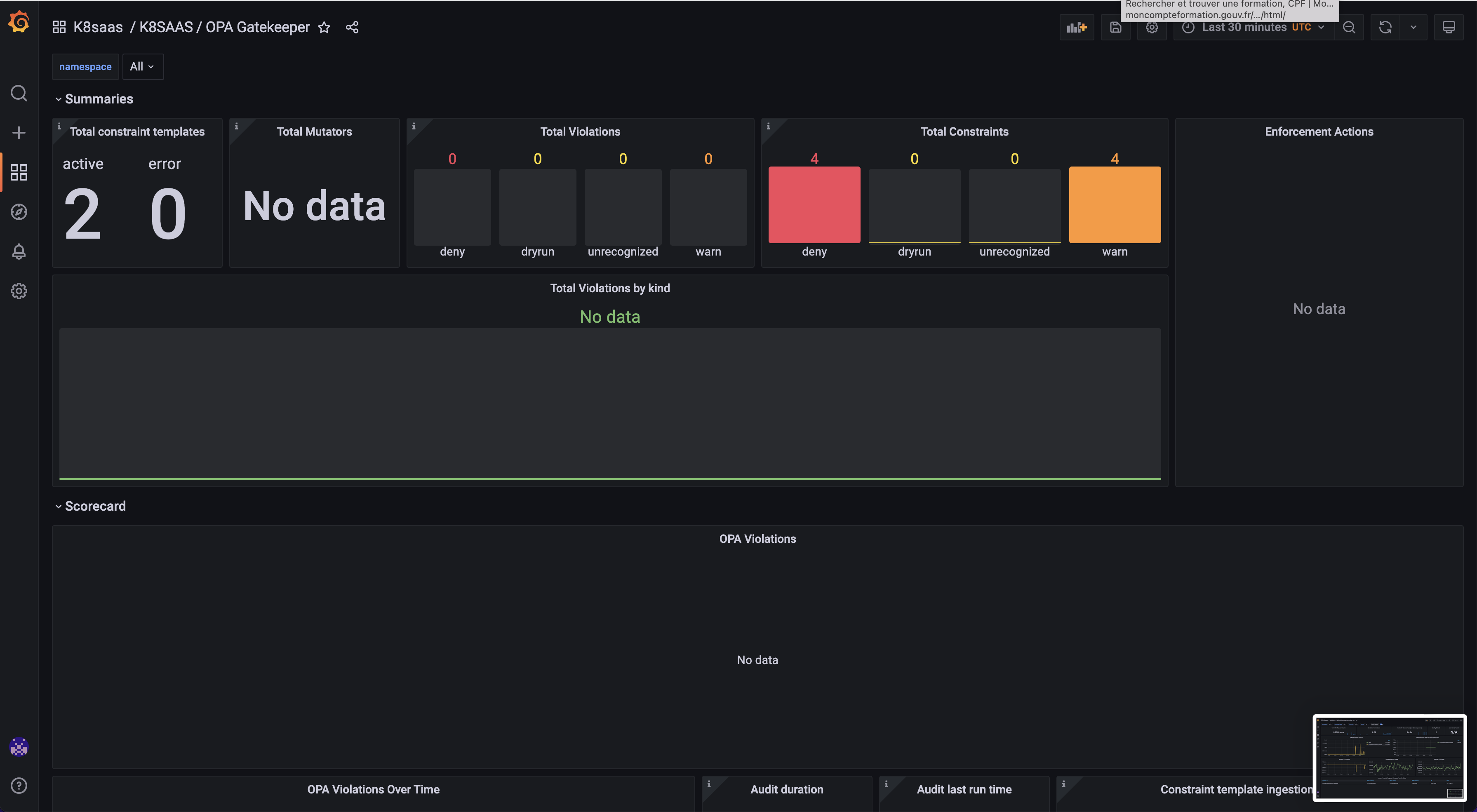Open OPA Violations Over Time title menu
Image resolution: width=1477 pixels, height=812 pixels.
[373, 789]
